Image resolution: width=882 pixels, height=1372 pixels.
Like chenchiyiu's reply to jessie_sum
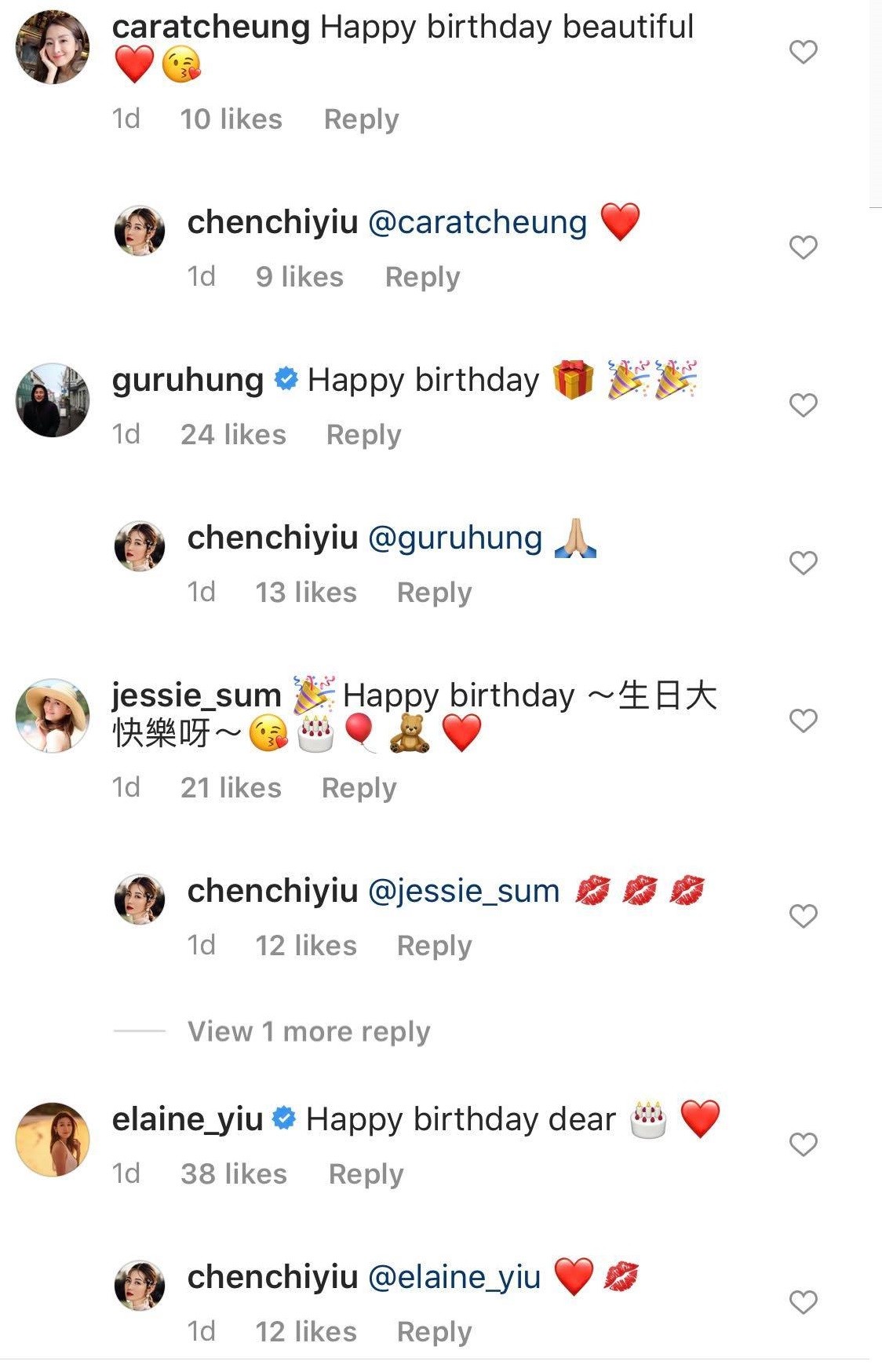click(x=803, y=916)
